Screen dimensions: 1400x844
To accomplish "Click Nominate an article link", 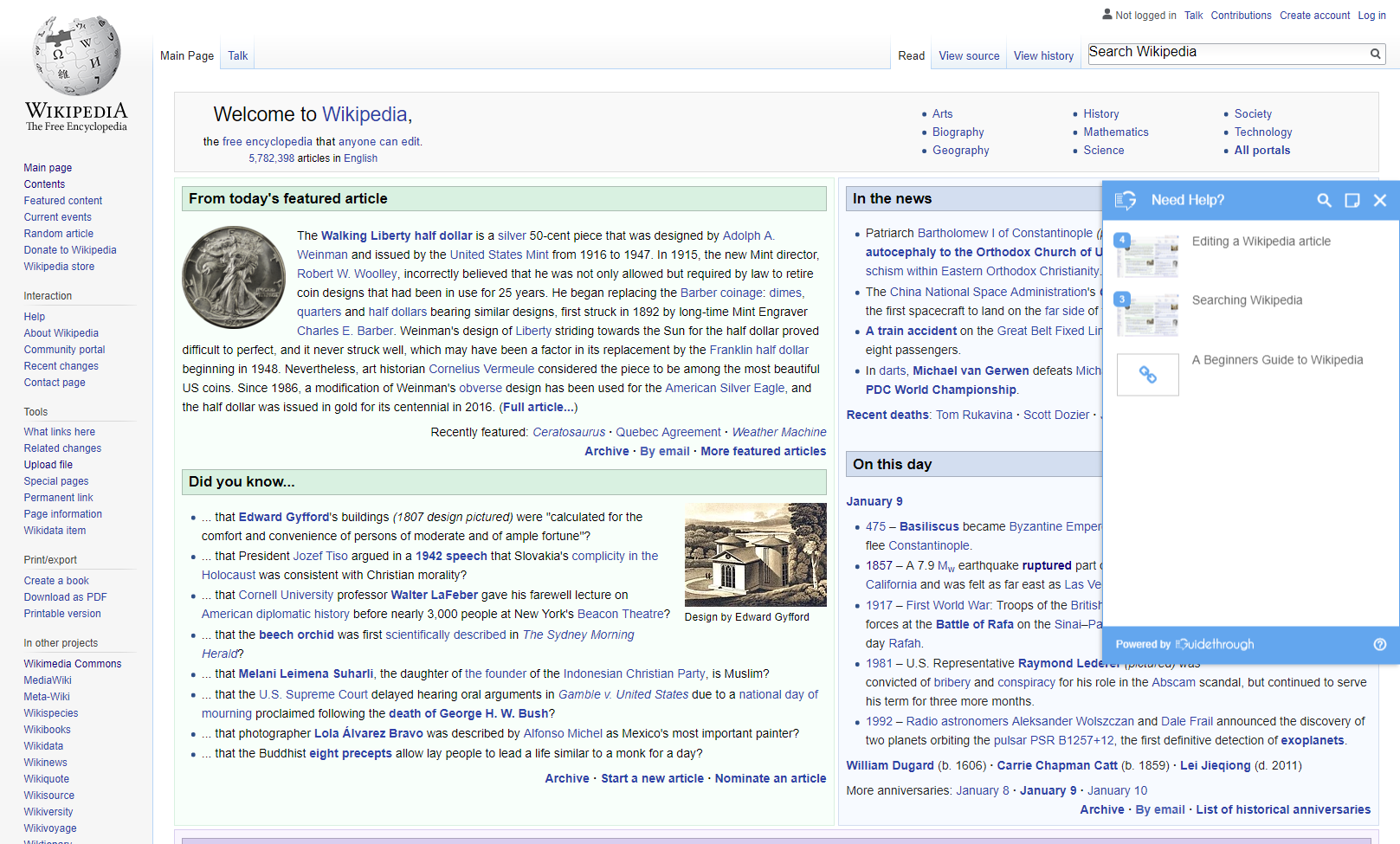I will [771, 778].
